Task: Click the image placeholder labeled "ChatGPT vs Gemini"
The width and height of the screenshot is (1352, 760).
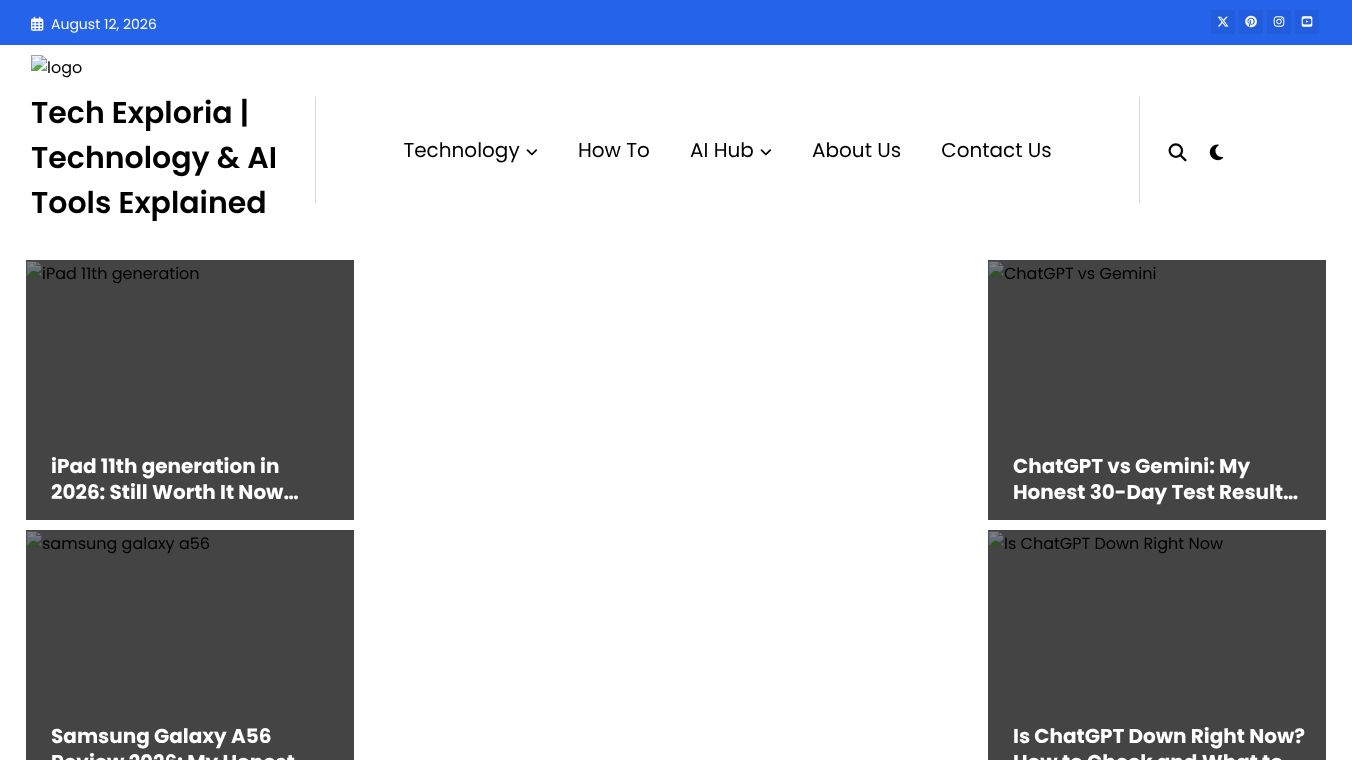Action: [x=1157, y=390]
